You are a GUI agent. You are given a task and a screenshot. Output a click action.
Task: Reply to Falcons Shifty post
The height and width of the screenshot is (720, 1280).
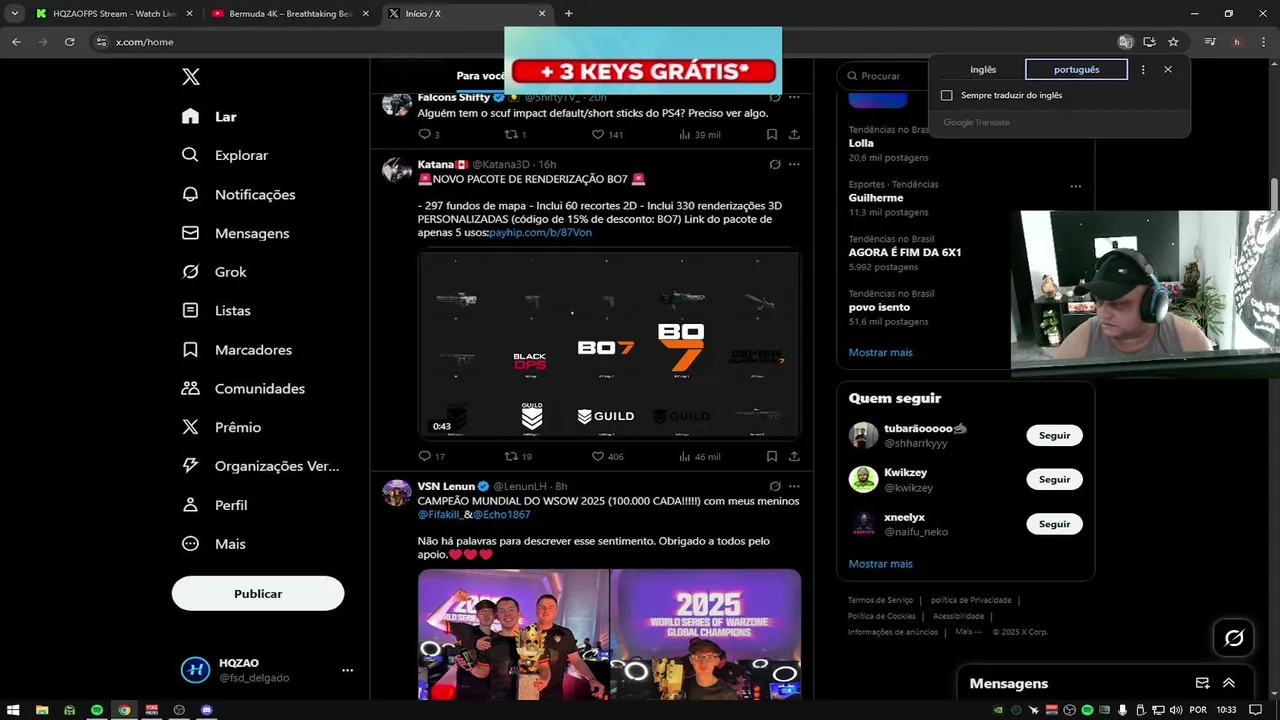click(x=424, y=134)
